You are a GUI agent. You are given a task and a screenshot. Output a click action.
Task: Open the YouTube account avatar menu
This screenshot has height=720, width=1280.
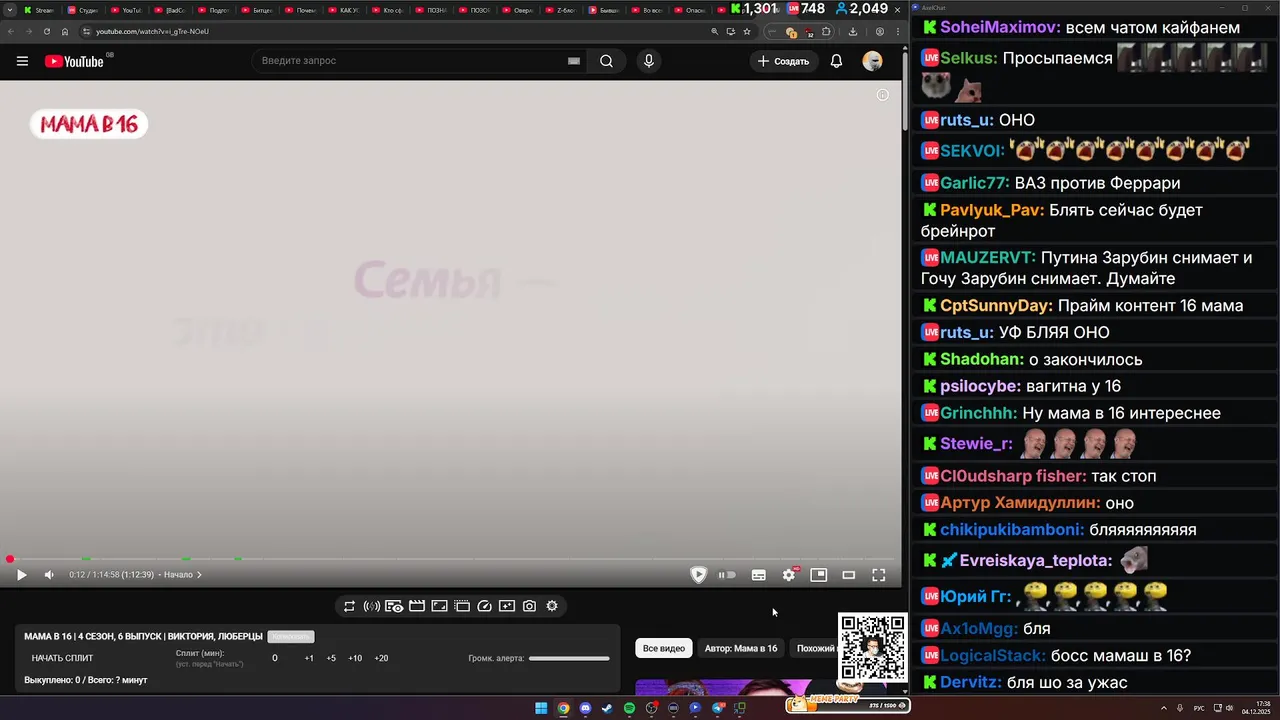click(x=873, y=61)
